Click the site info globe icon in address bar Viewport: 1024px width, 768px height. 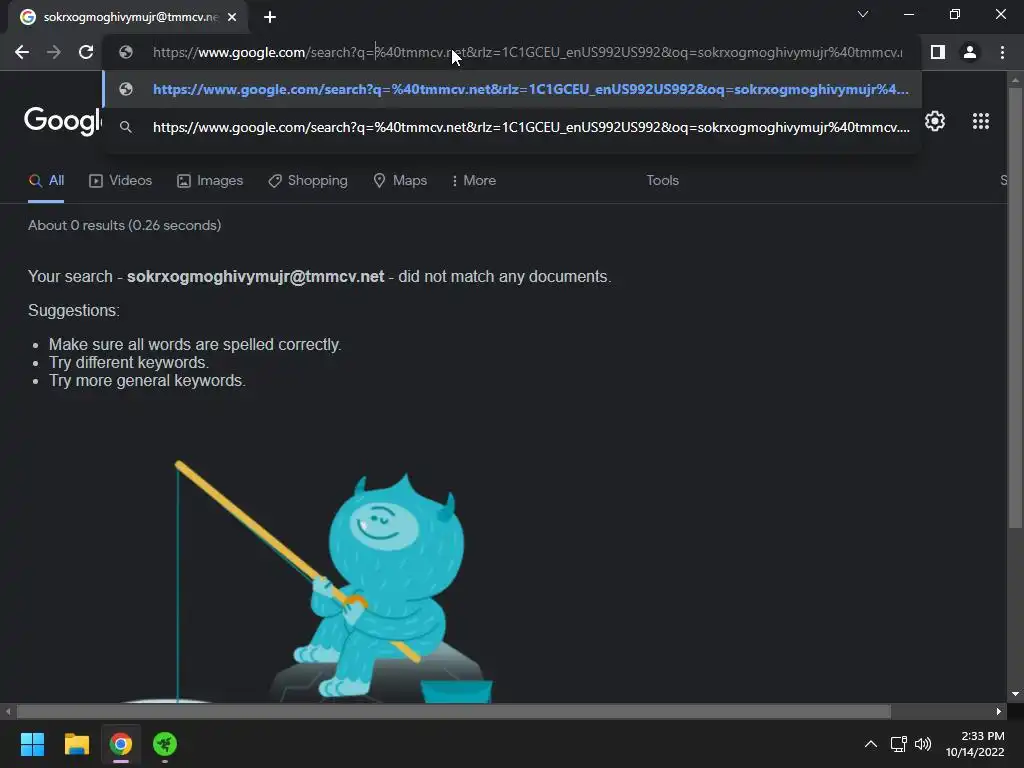click(x=126, y=52)
